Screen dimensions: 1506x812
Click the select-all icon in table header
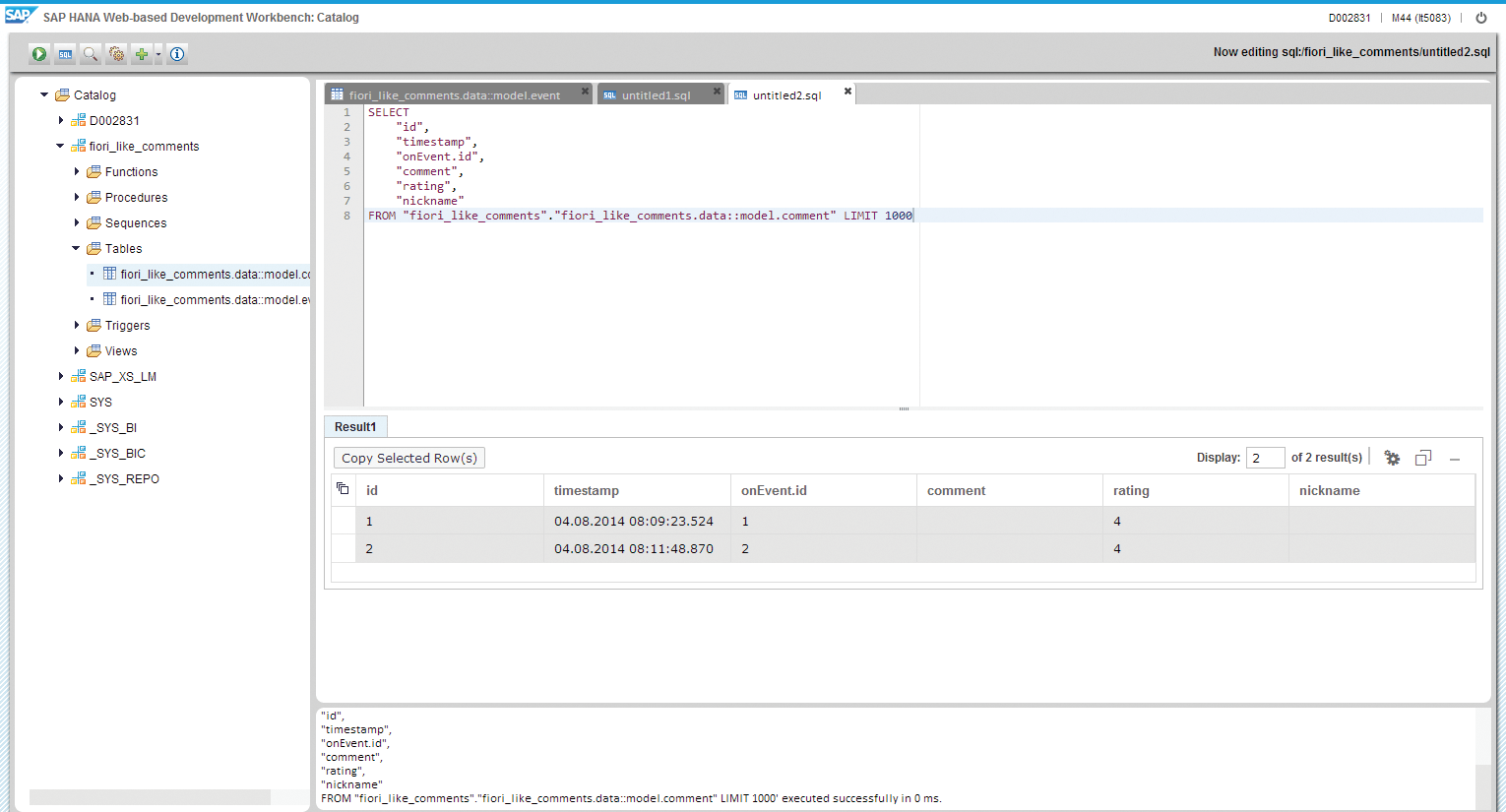(x=343, y=489)
